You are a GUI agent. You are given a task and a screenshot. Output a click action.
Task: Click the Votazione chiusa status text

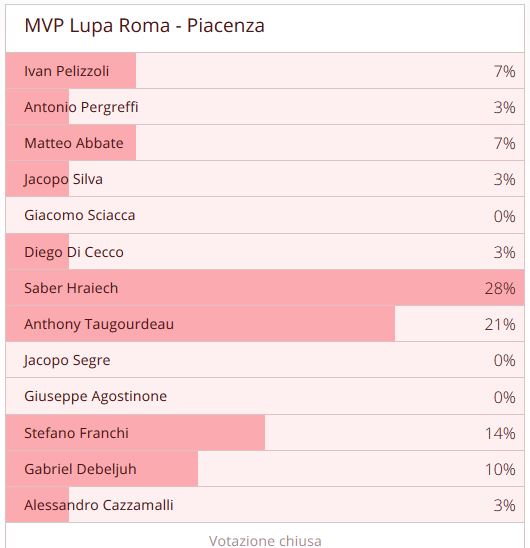pos(265,541)
